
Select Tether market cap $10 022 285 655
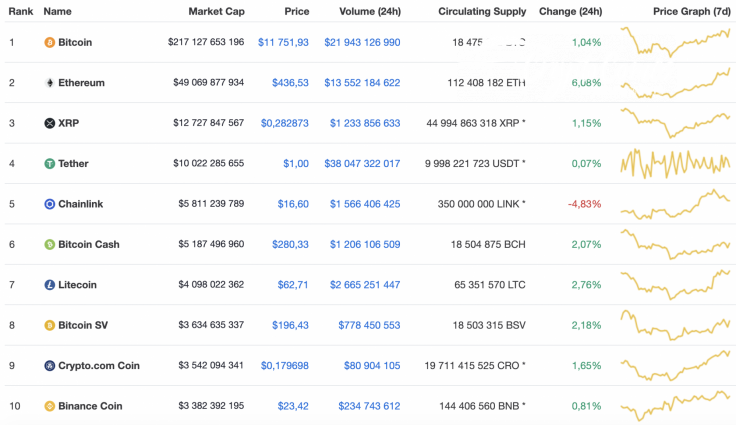click(x=209, y=163)
